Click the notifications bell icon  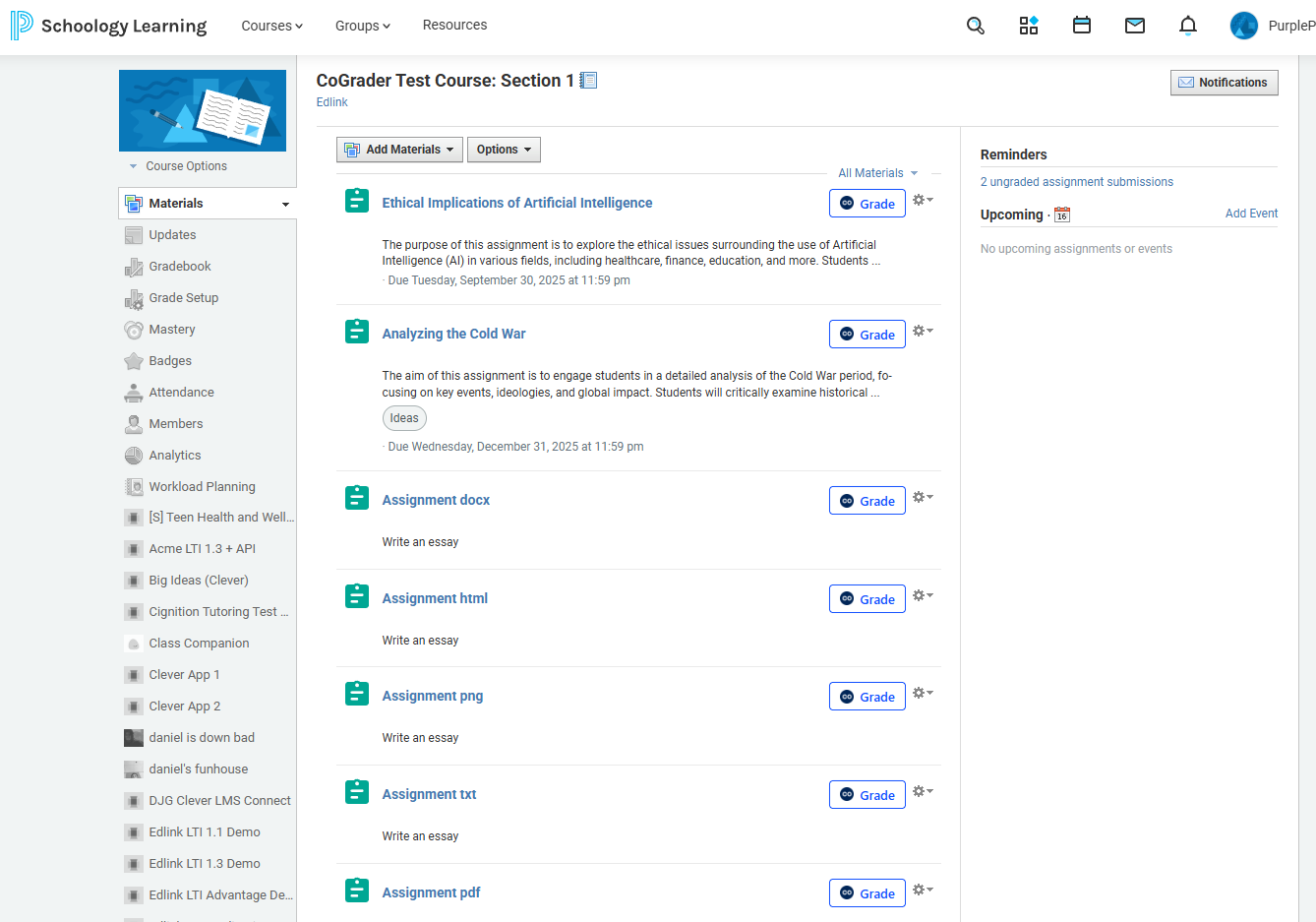(x=1188, y=26)
